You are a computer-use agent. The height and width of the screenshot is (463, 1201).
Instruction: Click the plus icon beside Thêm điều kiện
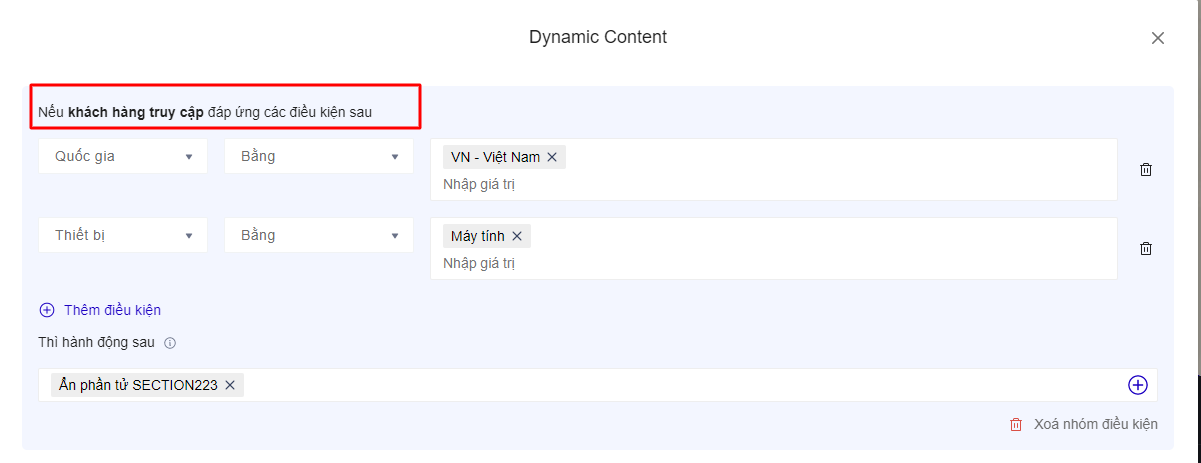47,310
